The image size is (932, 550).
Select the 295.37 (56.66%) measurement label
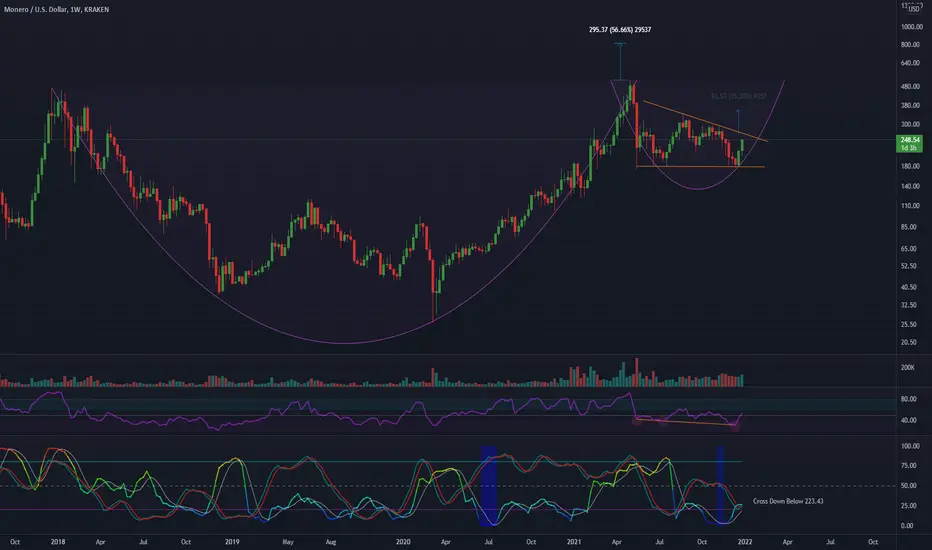pyautogui.click(x=620, y=30)
